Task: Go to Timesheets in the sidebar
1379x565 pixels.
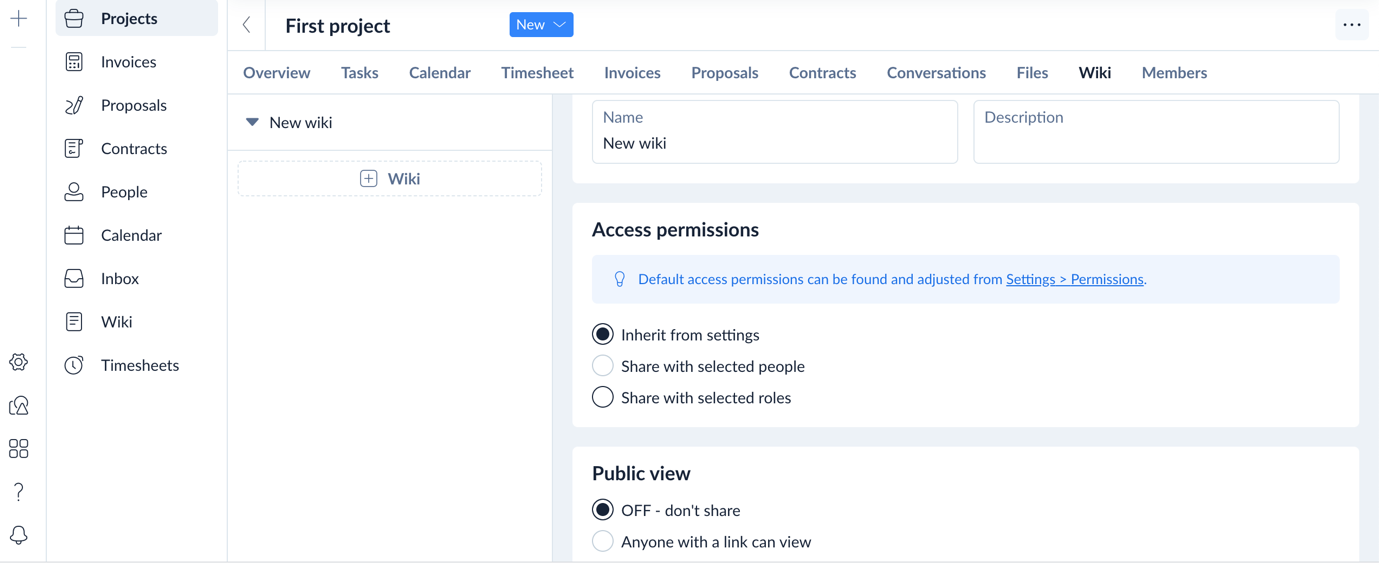Action: click(139, 365)
